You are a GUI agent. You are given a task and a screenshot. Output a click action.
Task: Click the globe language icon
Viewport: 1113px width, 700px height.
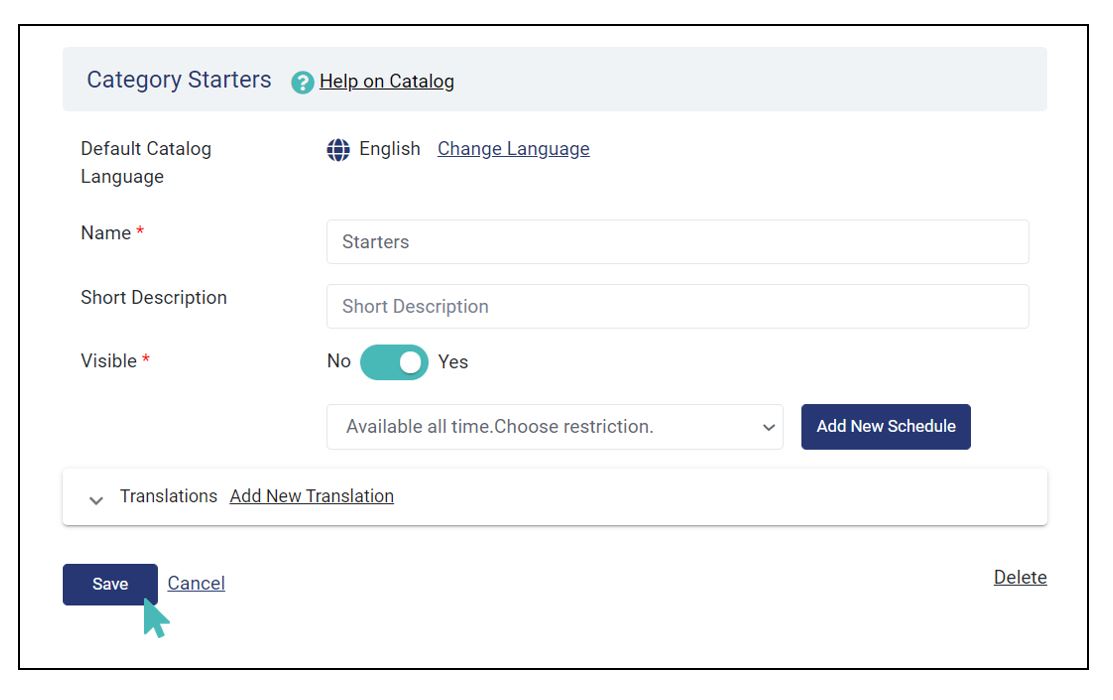(338, 150)
